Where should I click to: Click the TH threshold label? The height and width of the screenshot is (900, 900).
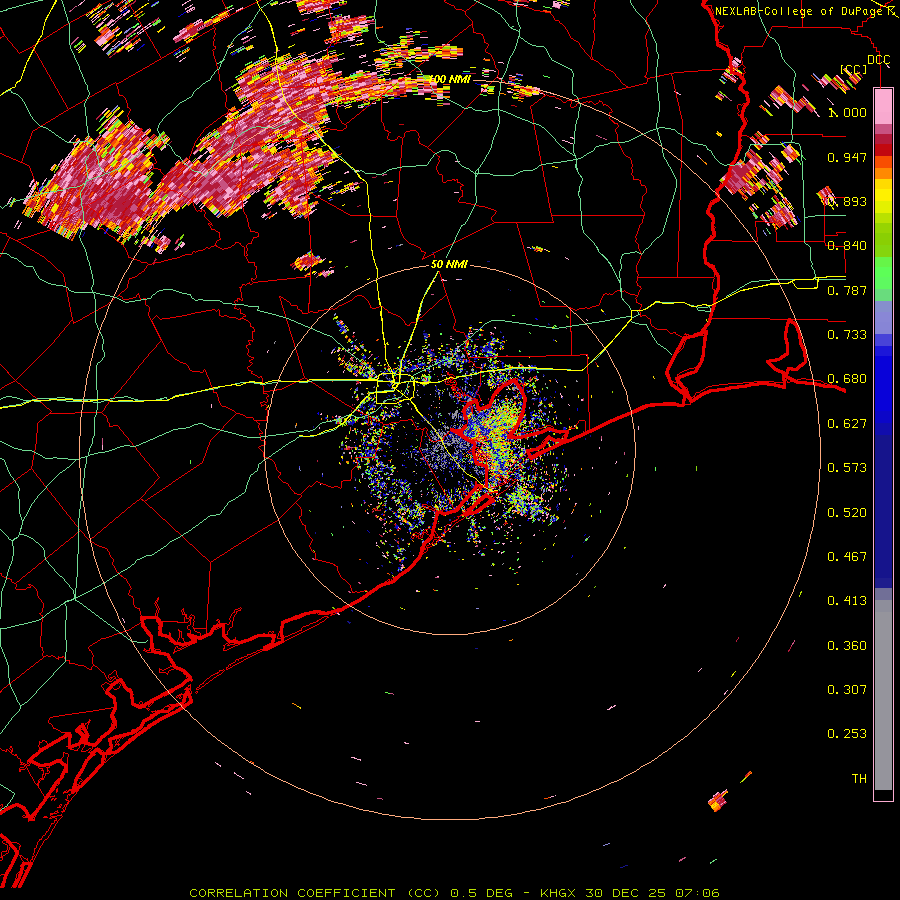coord(859,779)
